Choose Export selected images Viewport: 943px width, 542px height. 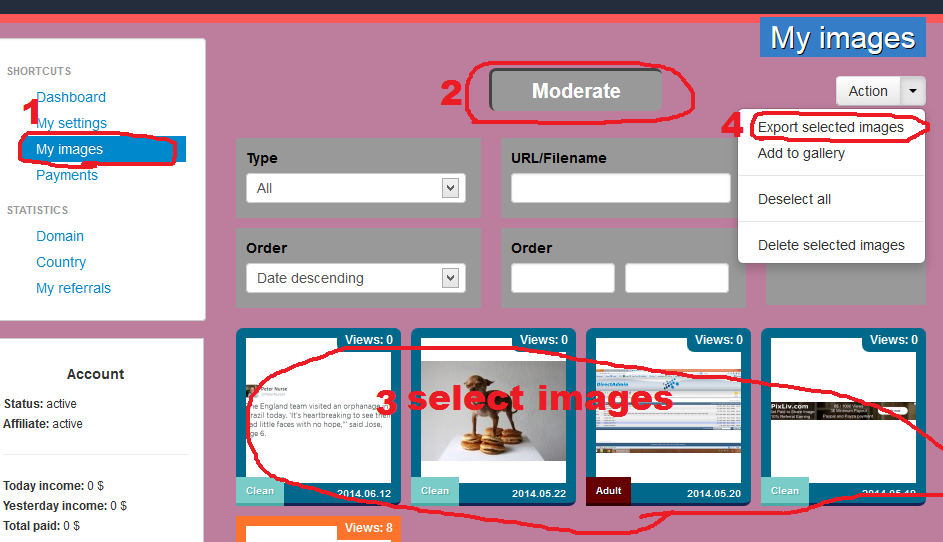[x=830, y=127]
